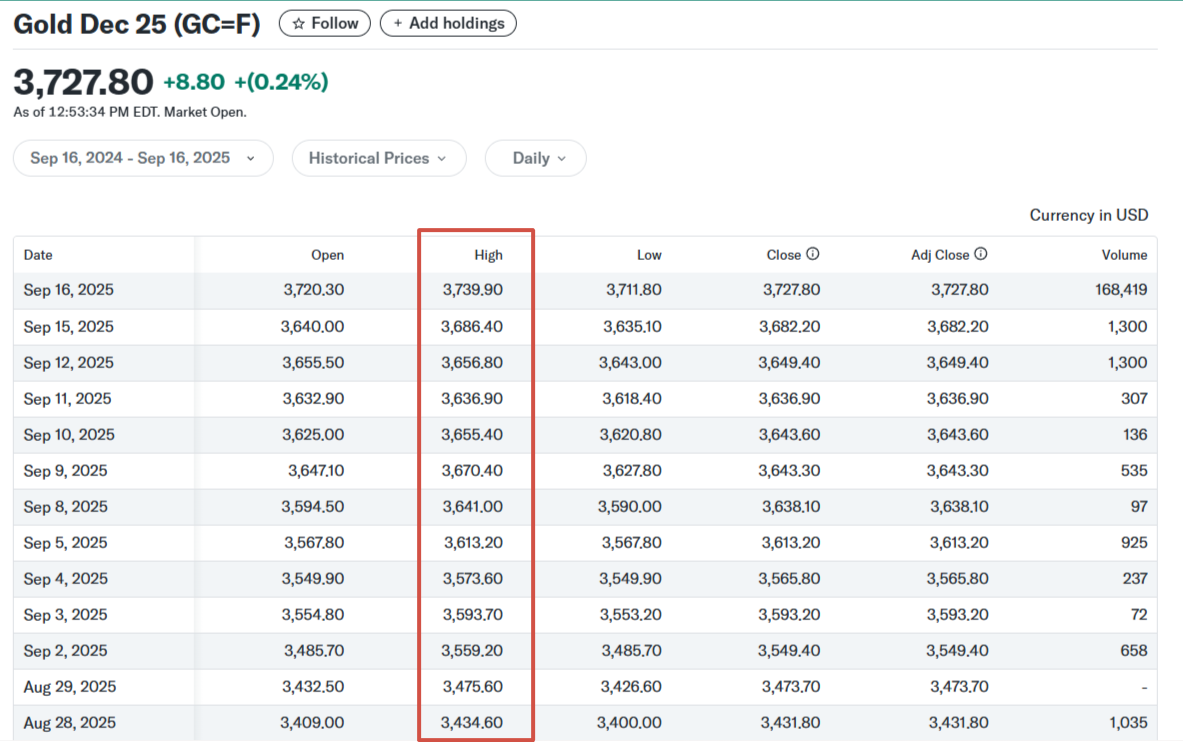The height and width of the screenshot is (742, 1183).
Task: Click the current price 3,727.80 headline
Action: [83, 82]
